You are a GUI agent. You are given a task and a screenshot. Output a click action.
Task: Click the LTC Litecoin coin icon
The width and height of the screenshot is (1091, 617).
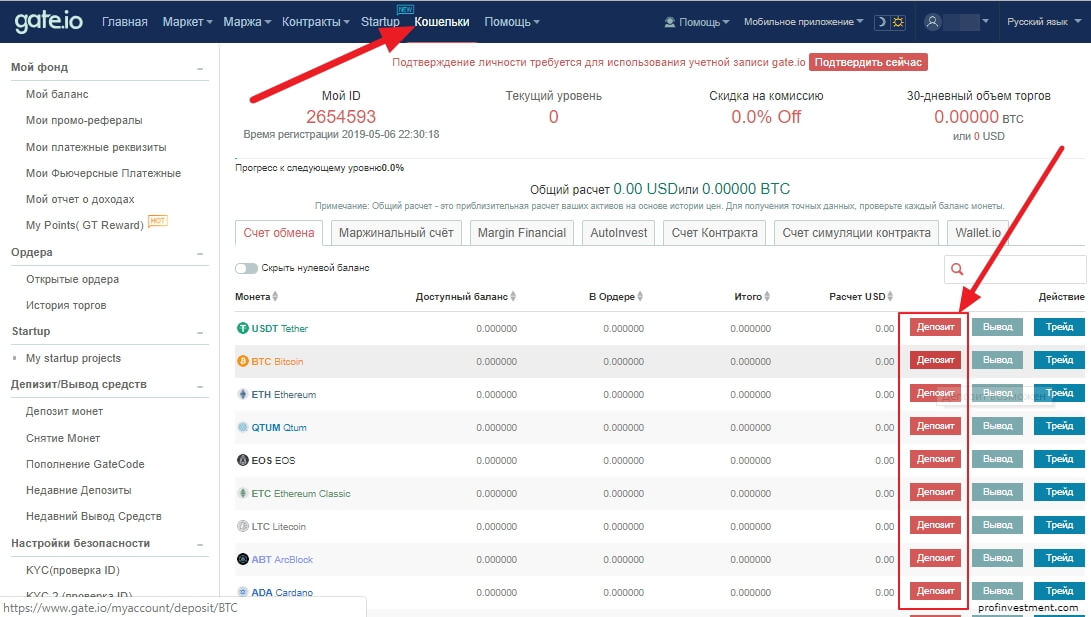(243, 526)
